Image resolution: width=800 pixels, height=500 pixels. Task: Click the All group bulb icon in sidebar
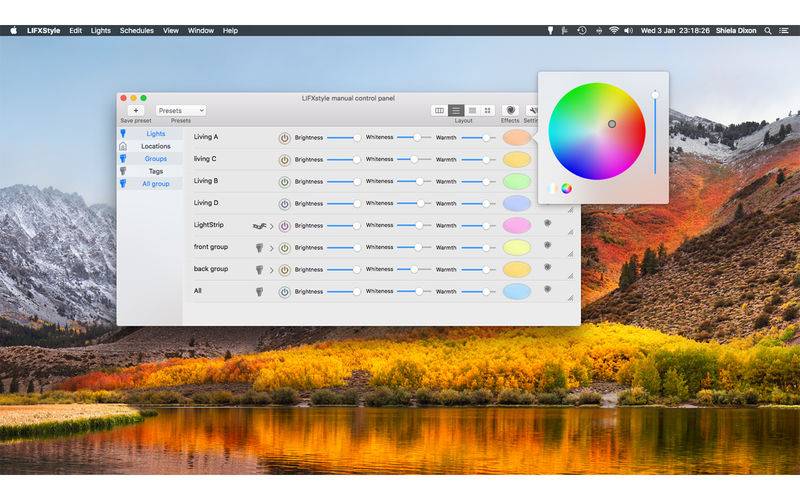123,184
